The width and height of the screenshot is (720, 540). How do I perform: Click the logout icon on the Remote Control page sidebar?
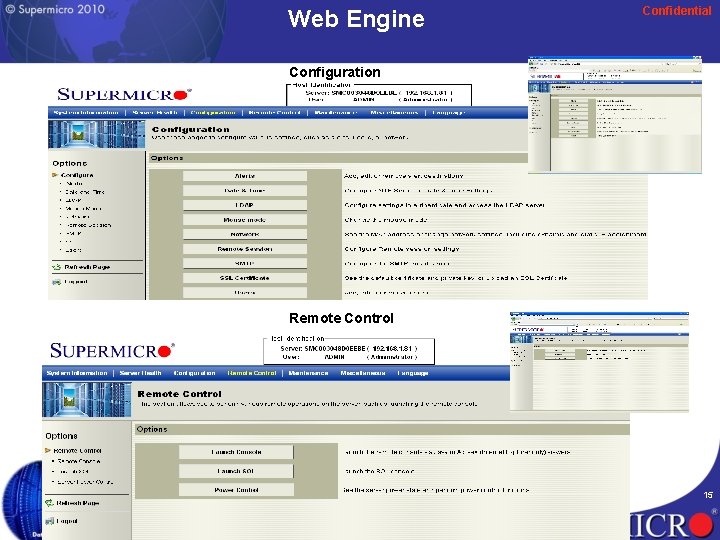(x=50, y=521)
